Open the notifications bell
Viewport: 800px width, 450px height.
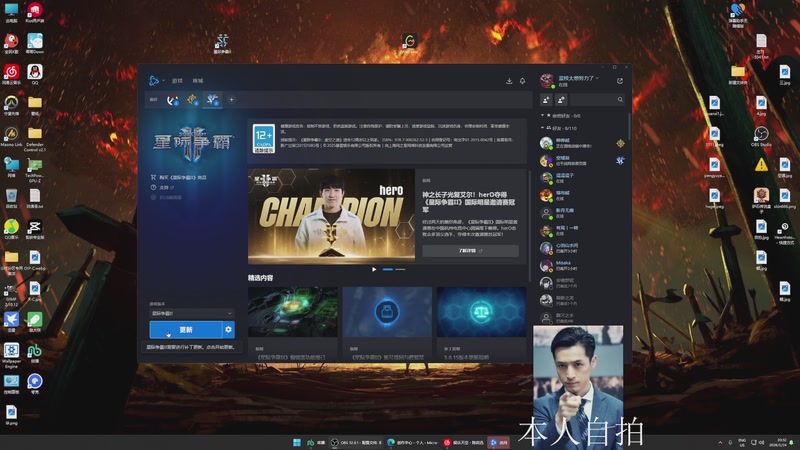tap(522, 81)
